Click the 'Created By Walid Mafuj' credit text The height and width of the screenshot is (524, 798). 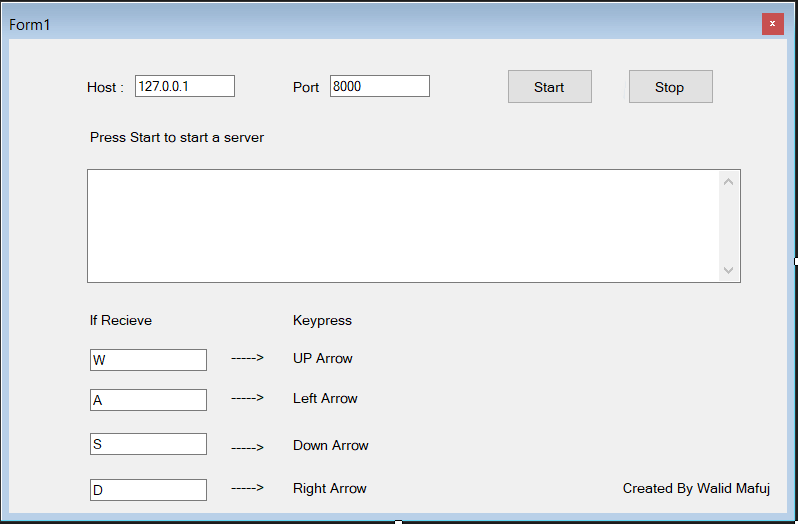point(696,488)
